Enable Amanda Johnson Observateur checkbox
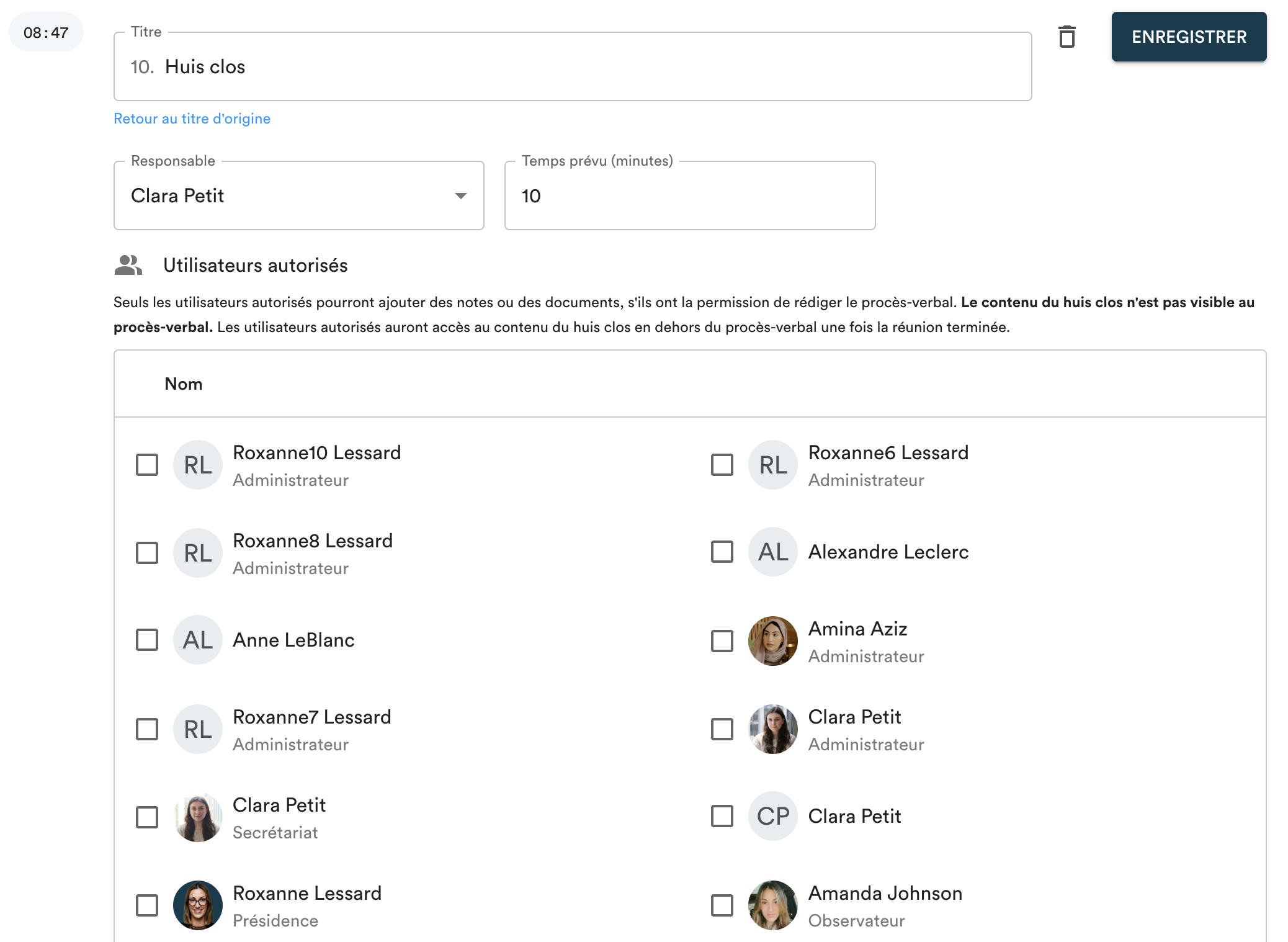The width and height of the screenshot is (1288, 942). 722,905
